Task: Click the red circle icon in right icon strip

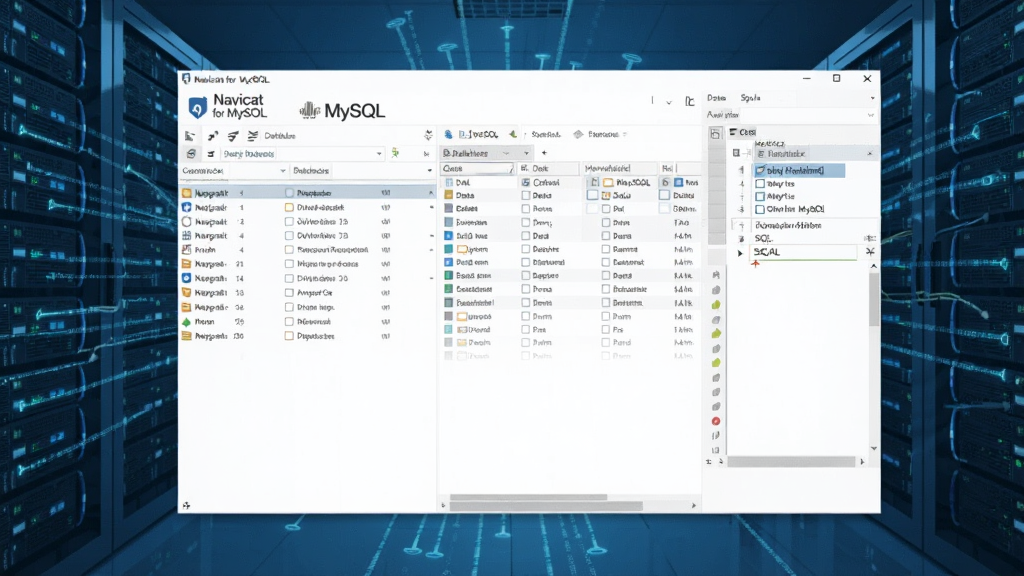Action: pyautogui.click(x=716, y=421)
